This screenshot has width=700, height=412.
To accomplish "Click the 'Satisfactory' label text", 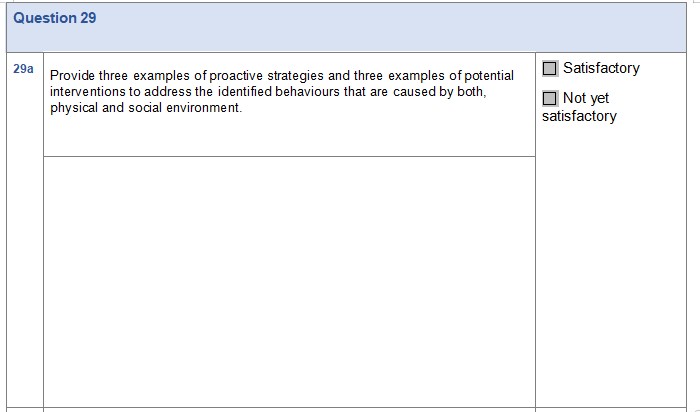I will click(x=601, y=69).
